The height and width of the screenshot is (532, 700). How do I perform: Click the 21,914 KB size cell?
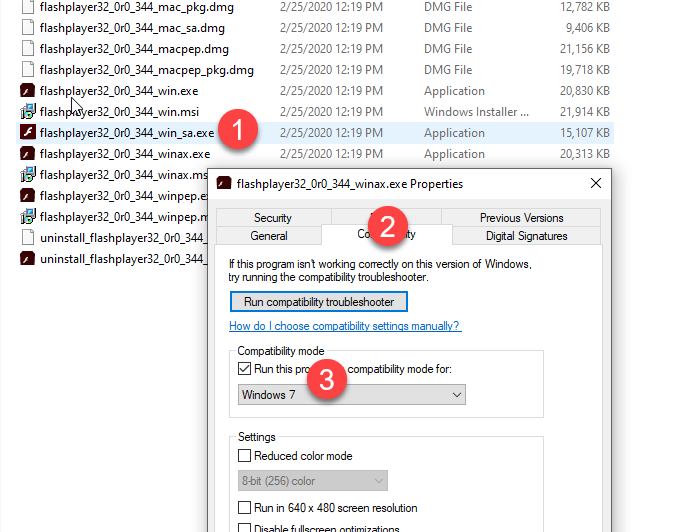[584, 112]
